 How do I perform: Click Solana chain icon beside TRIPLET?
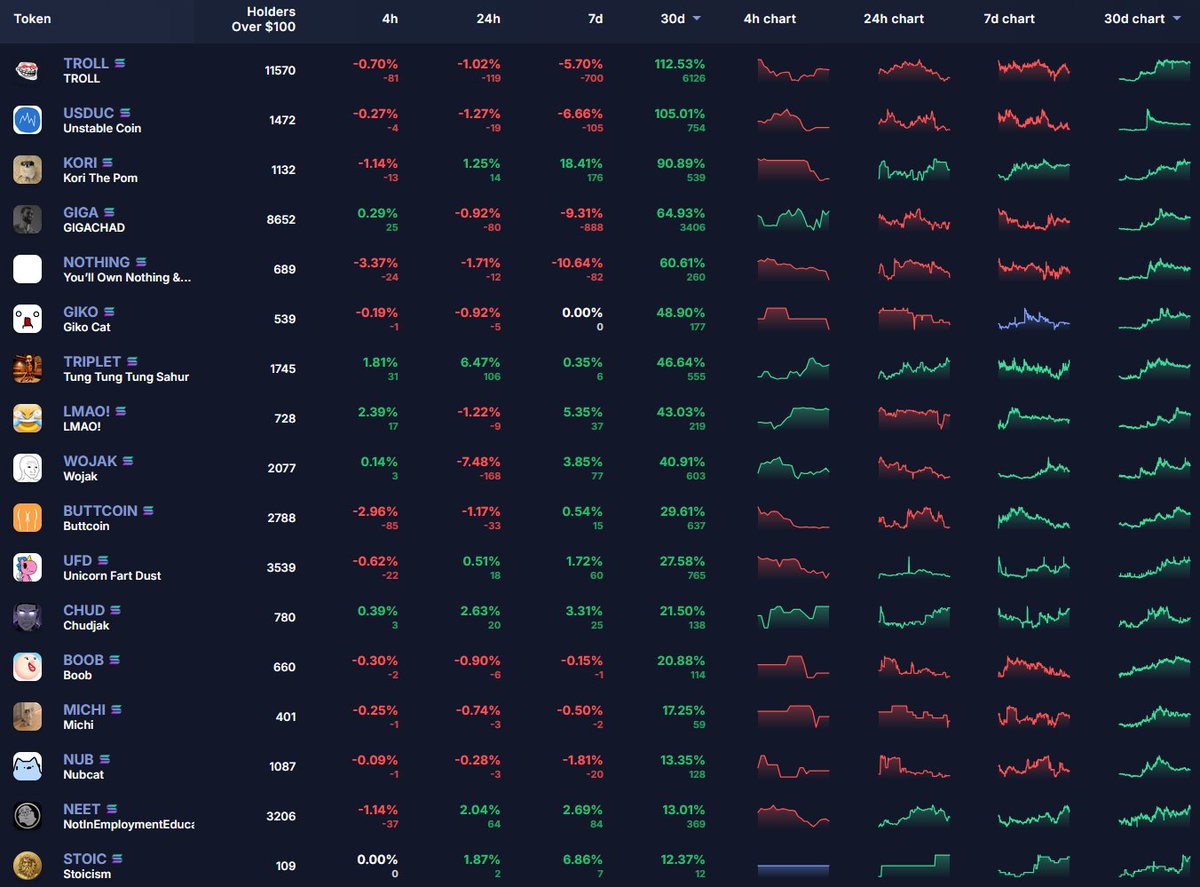pyautogui.click(x=131, y=362)
